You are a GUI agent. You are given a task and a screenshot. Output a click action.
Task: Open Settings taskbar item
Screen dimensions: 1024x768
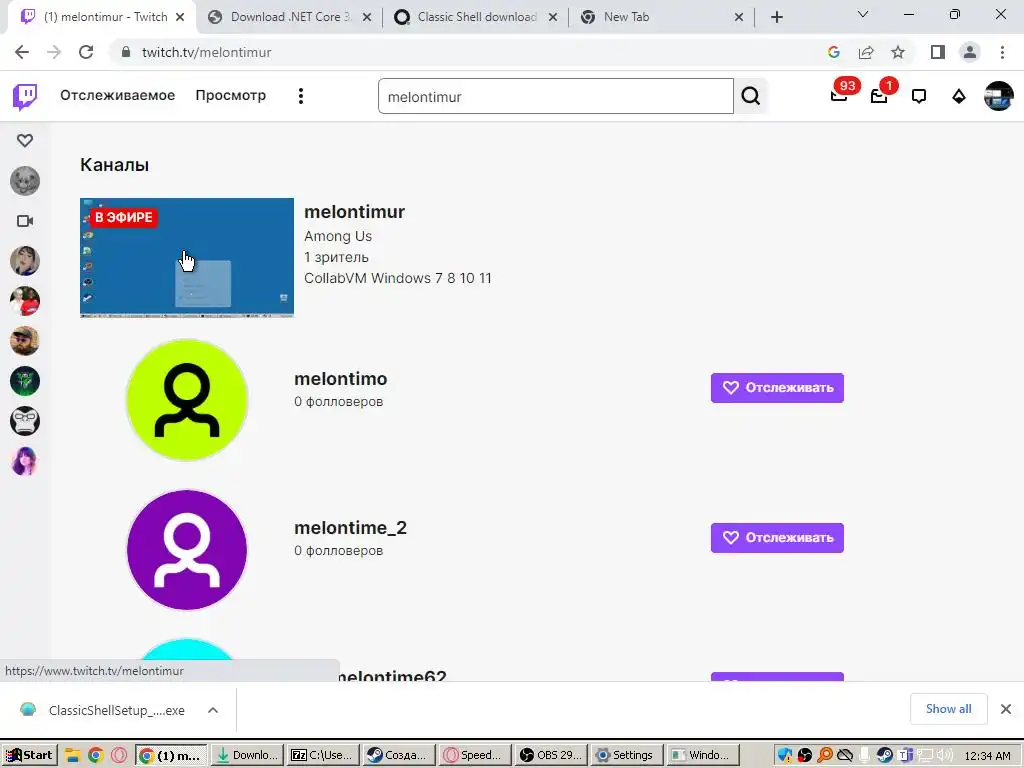(626, 756)
